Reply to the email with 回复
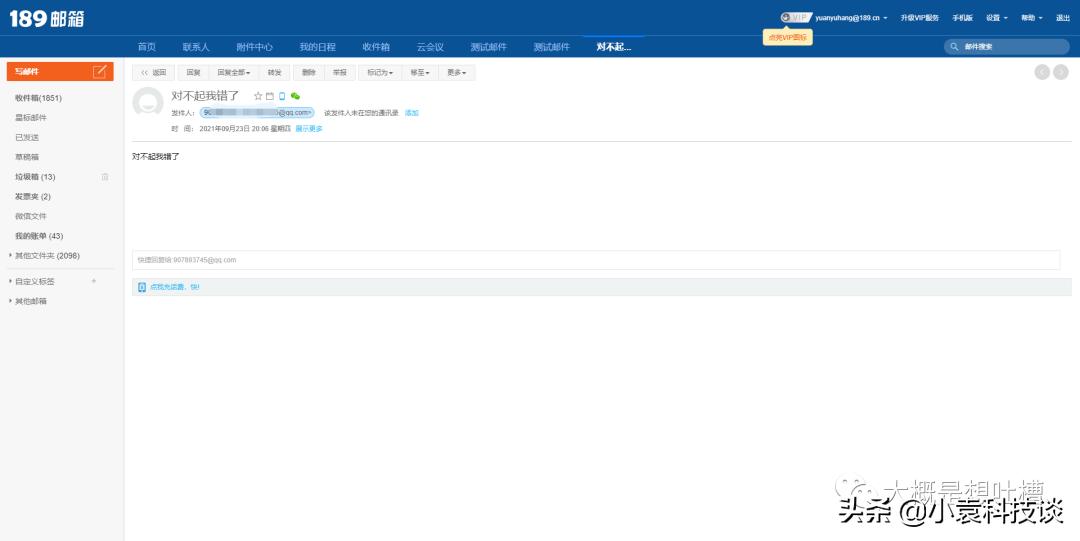This screenshot has height=541, width=1080. (x=194, y=72)
